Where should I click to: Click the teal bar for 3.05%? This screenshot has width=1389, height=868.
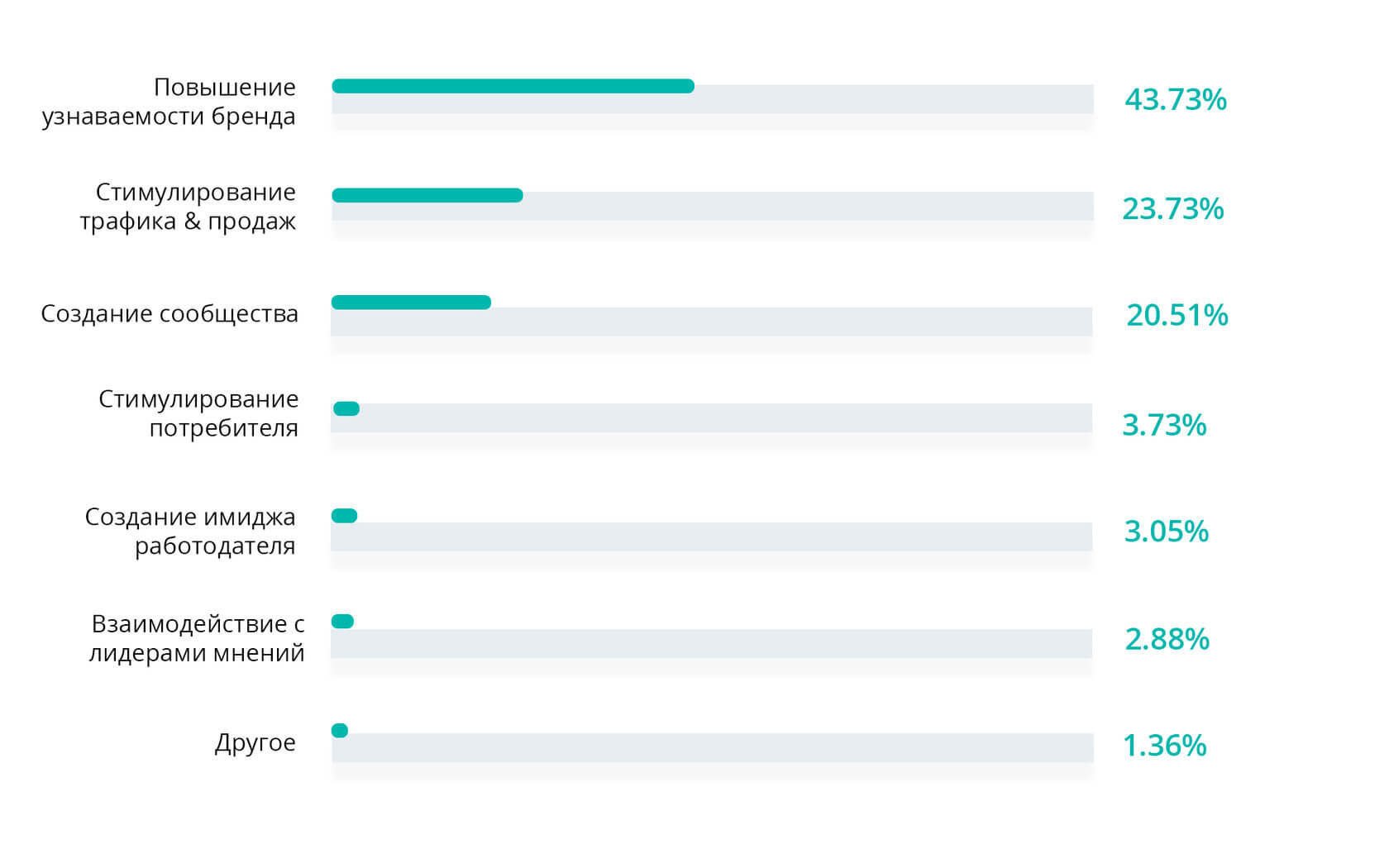(345, 516)
